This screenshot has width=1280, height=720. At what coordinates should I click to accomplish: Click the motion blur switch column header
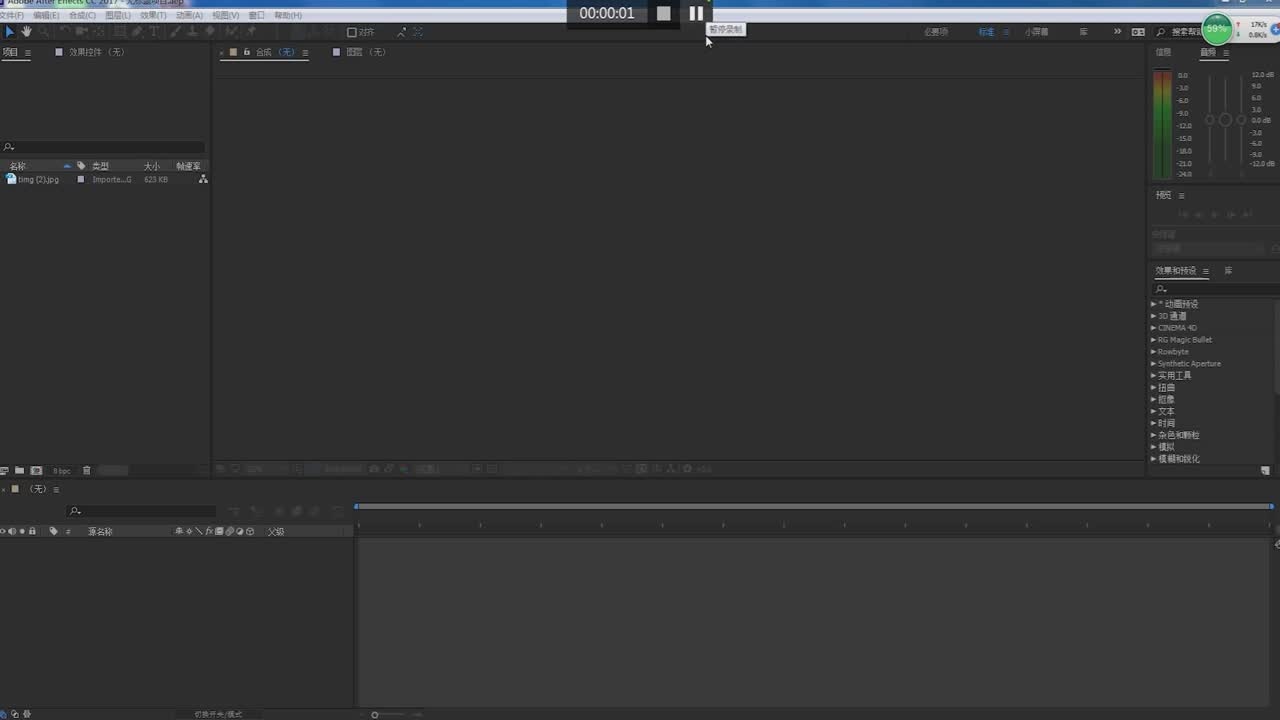229,531
